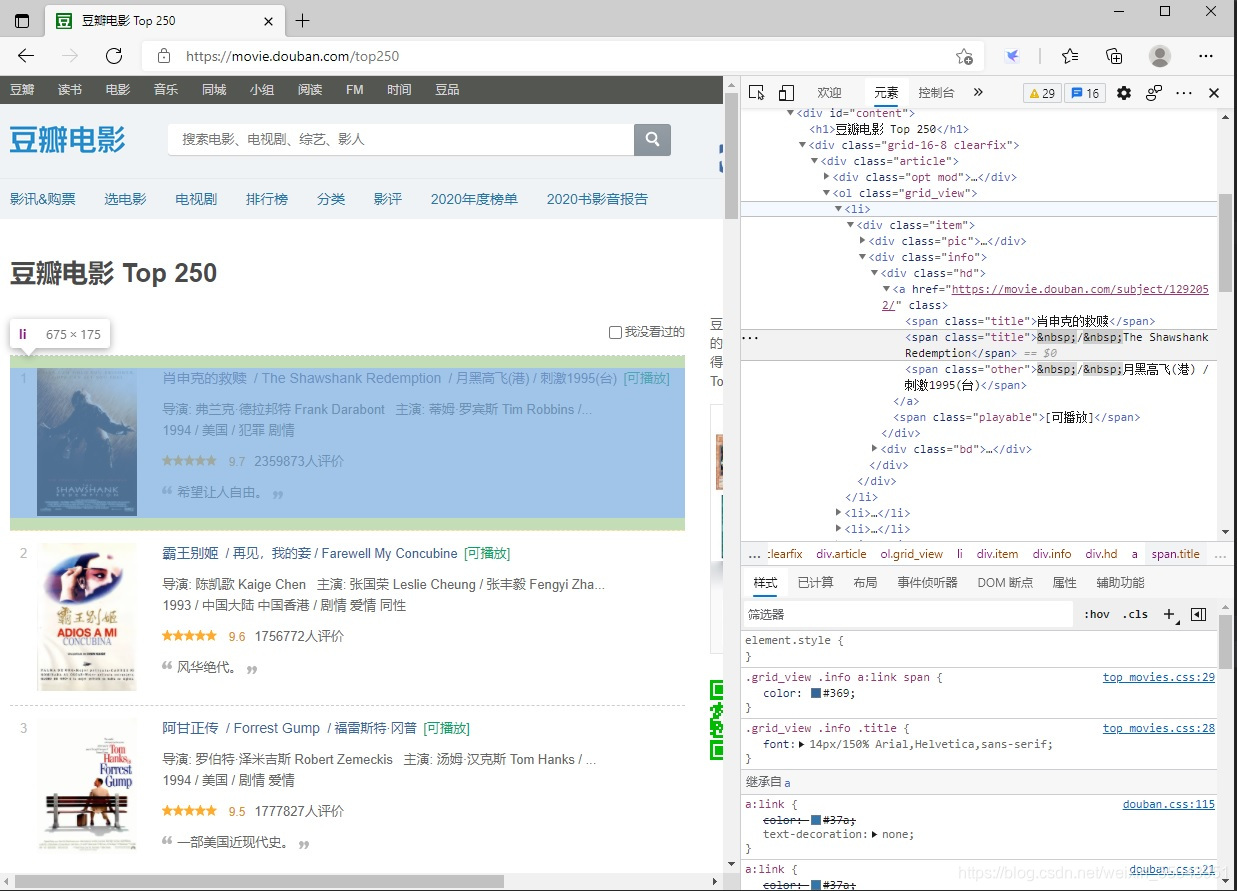Click the browser Back arrow
Screen dimensions: 1237x891
(x=26, y=56)
